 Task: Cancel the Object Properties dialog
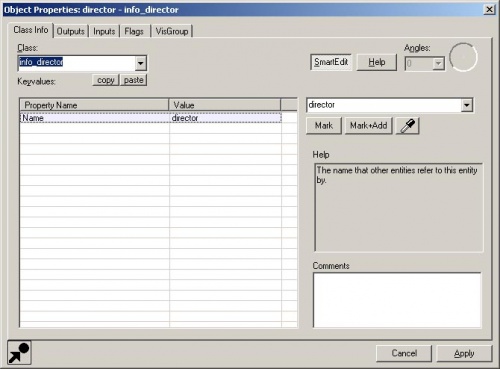[404, 353]
